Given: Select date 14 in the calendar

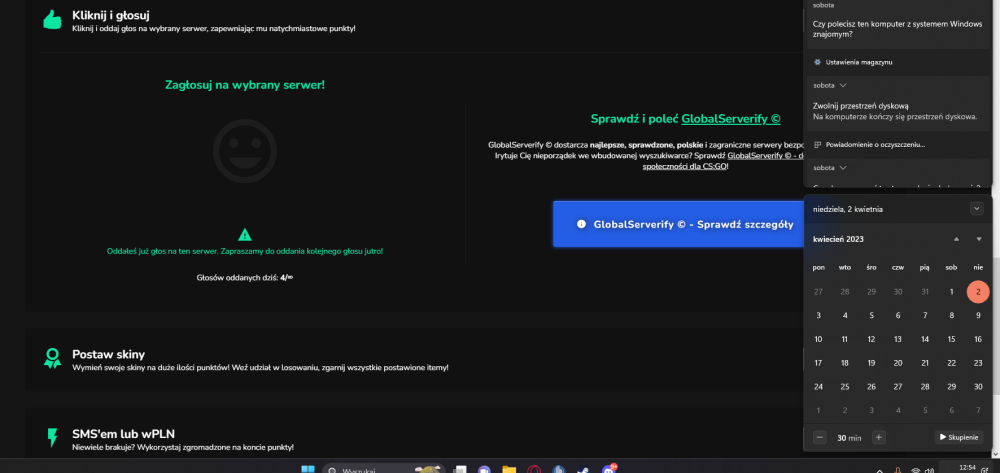Looking at the screenshot, I should (x=925, y=340).
